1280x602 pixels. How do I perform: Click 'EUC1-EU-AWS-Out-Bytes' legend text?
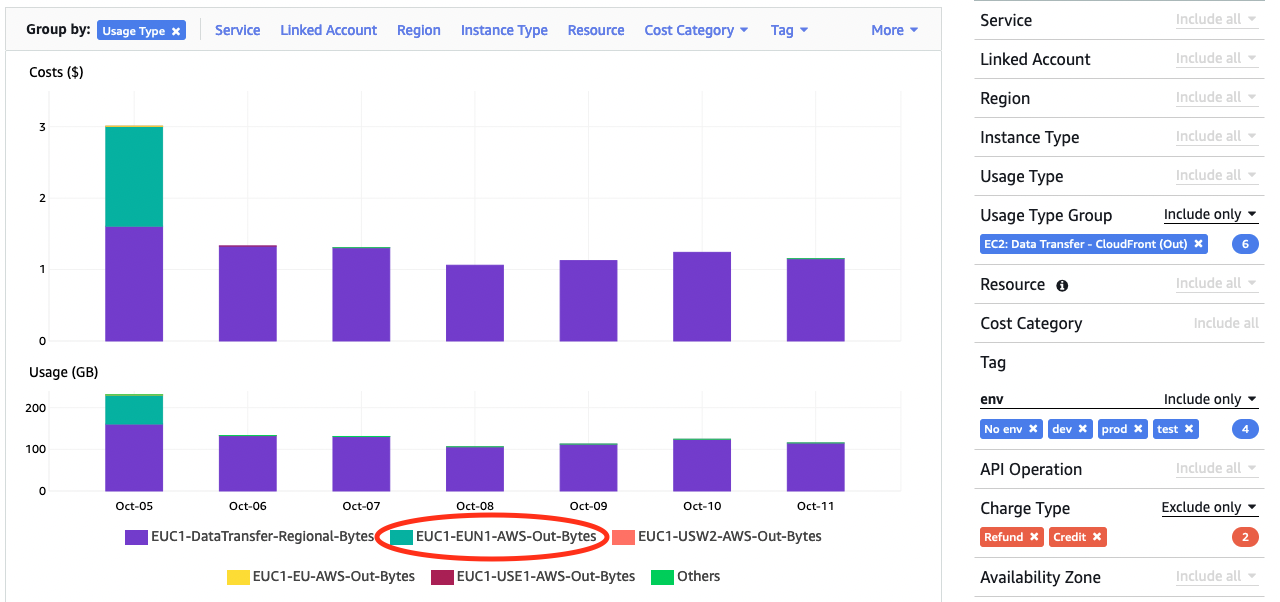tap(334, 576)
